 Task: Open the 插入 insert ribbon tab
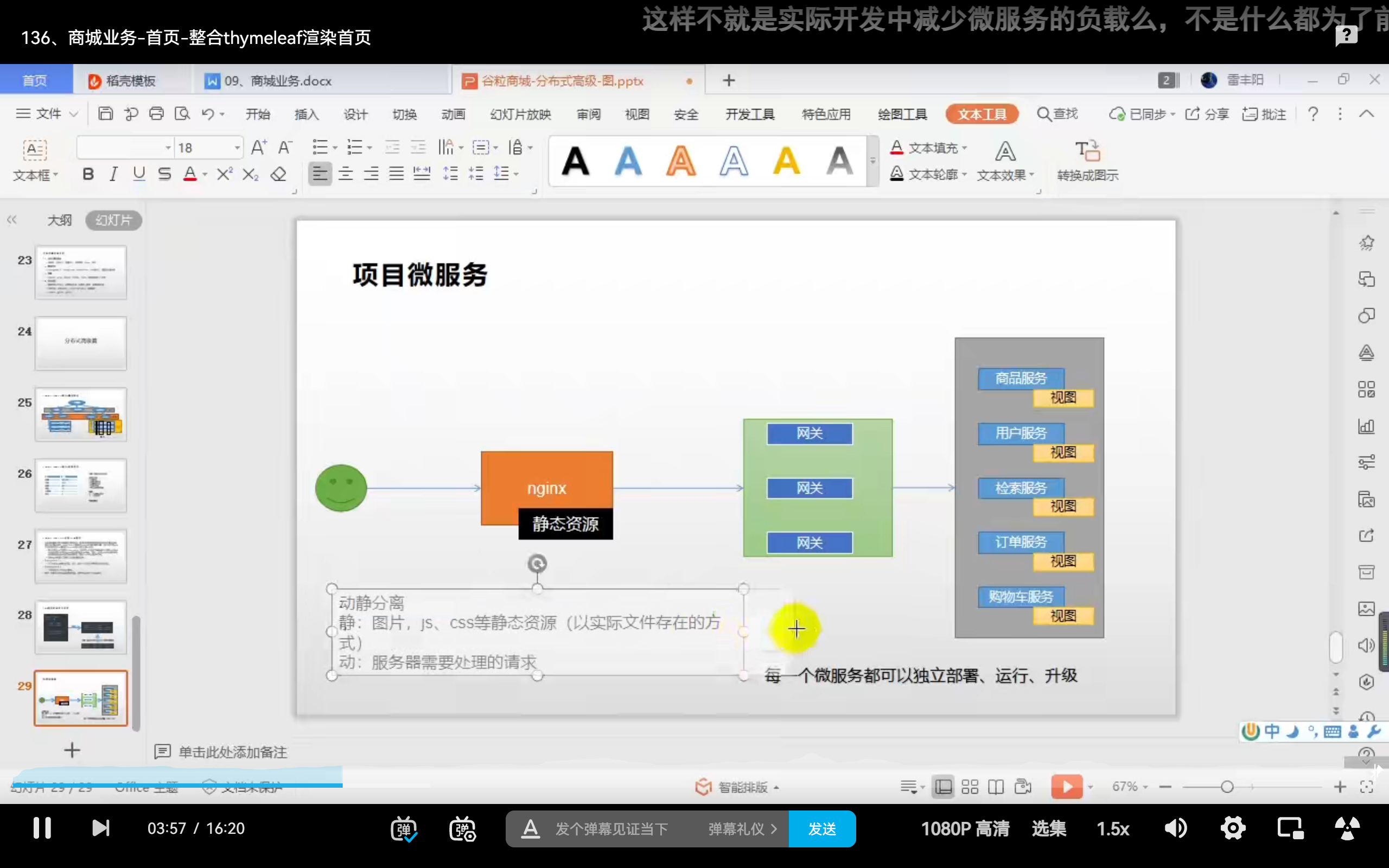pos(306,114)
